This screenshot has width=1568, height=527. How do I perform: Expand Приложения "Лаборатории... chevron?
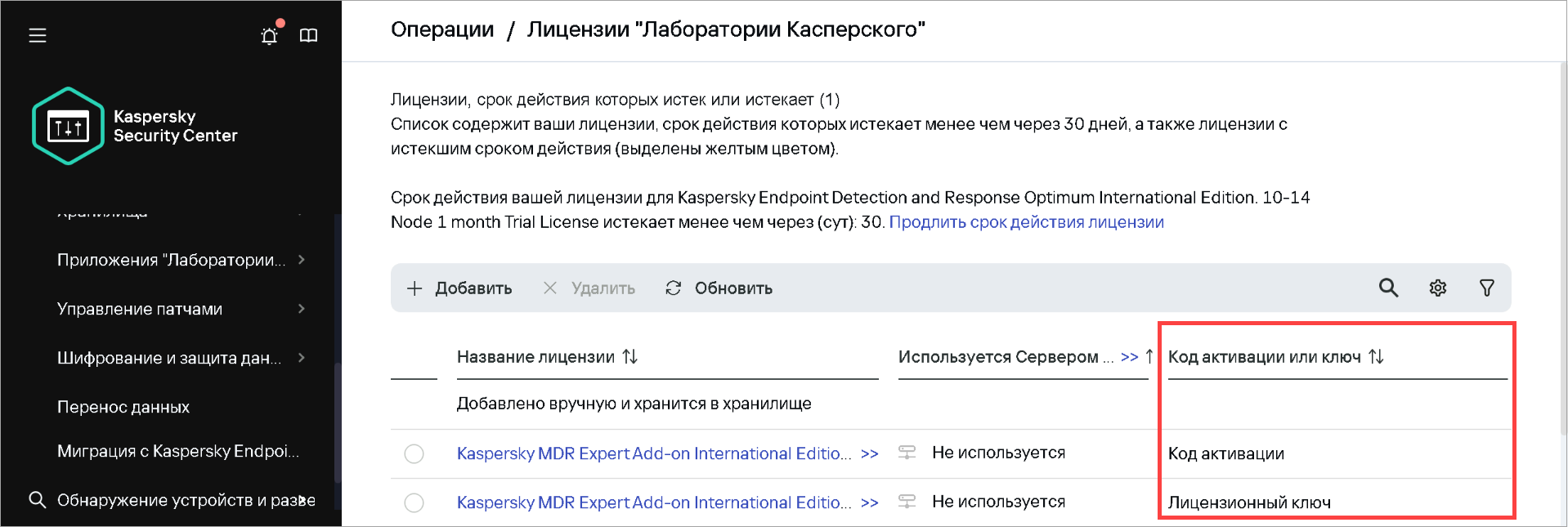pyautogui.click(x=302, y=259)
